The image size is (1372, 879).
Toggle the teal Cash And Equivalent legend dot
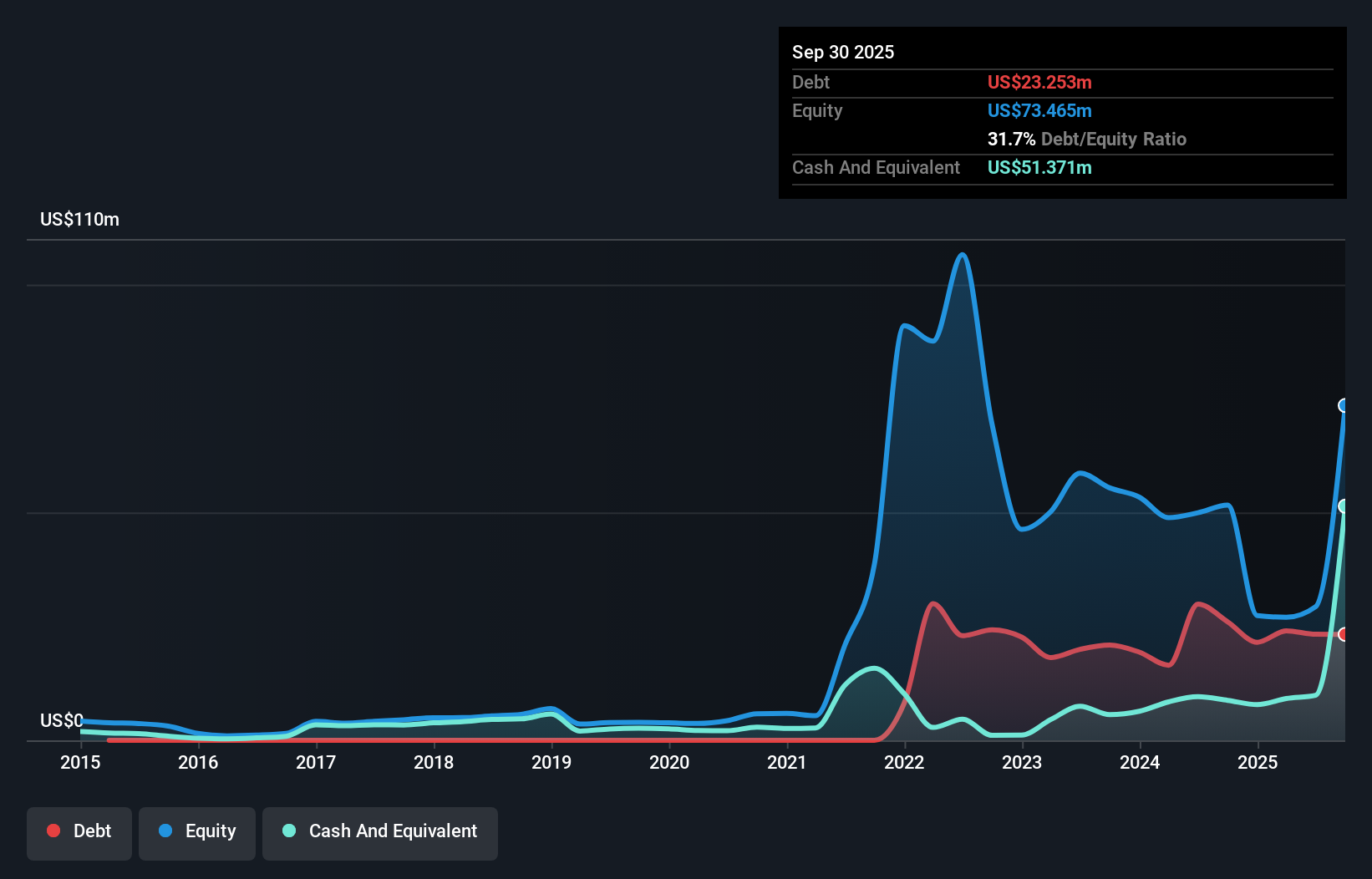tap(287, 831)
